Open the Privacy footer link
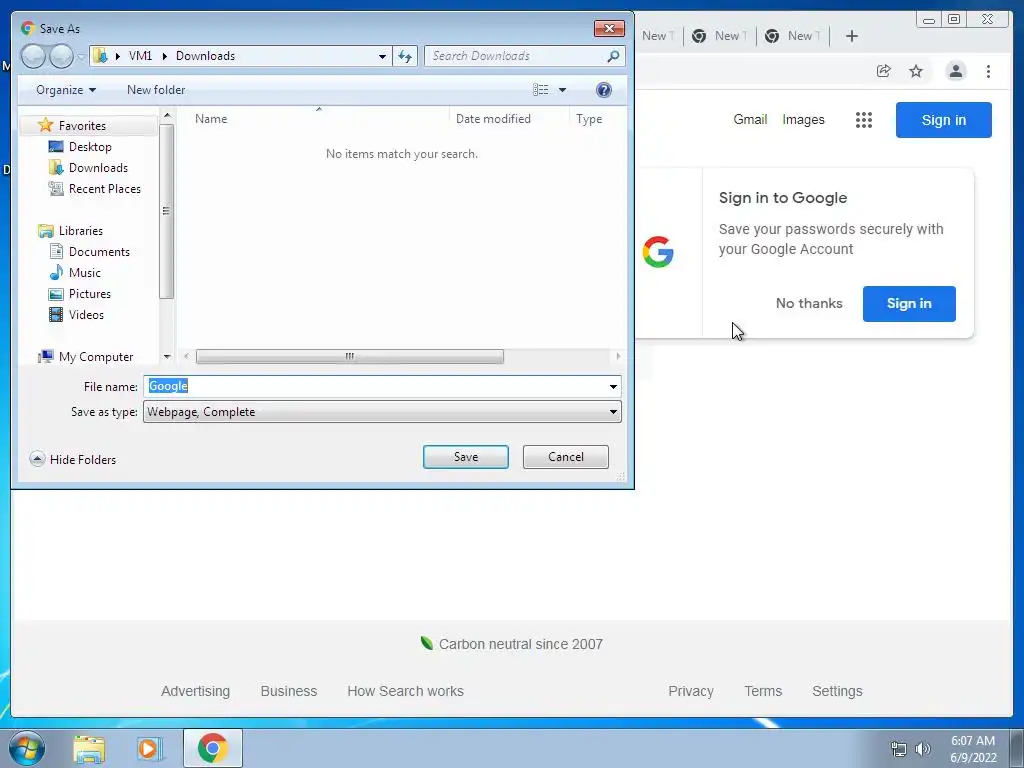 [691, 691]
